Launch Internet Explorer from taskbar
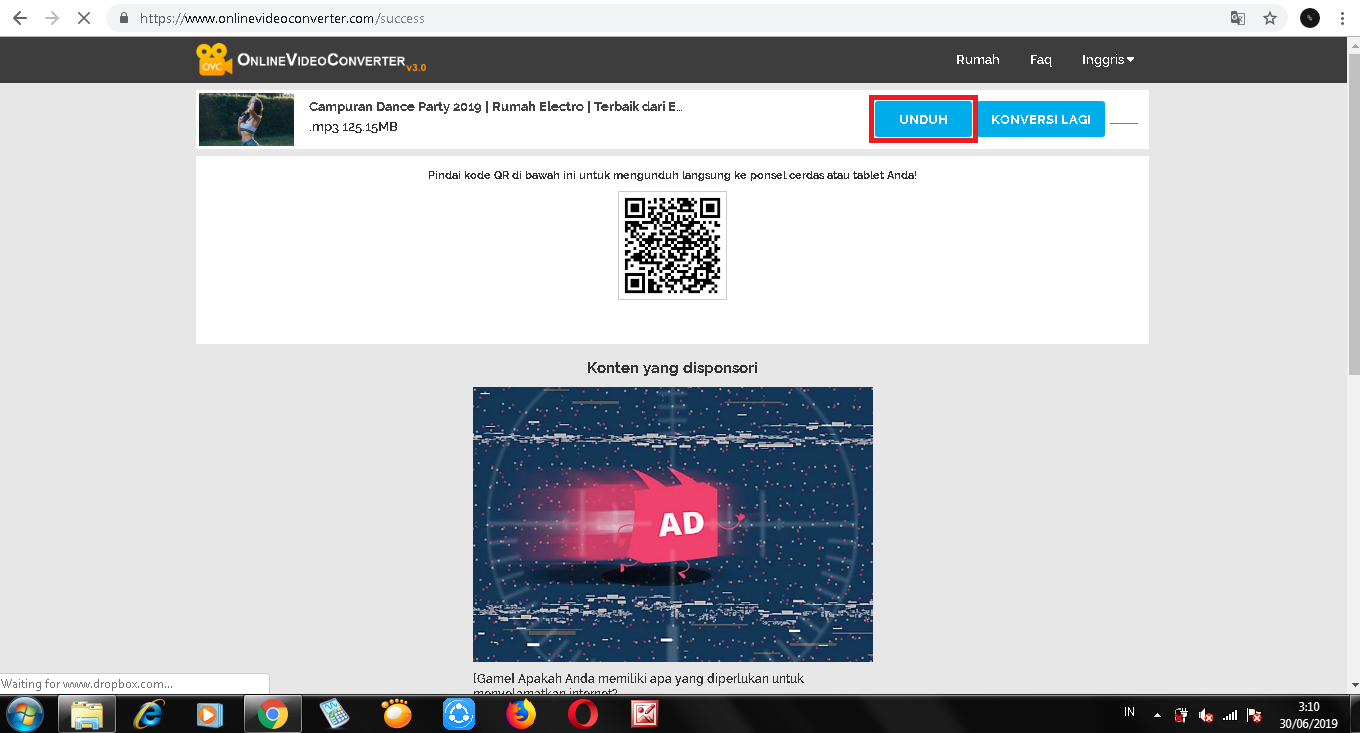 (148, 714)
